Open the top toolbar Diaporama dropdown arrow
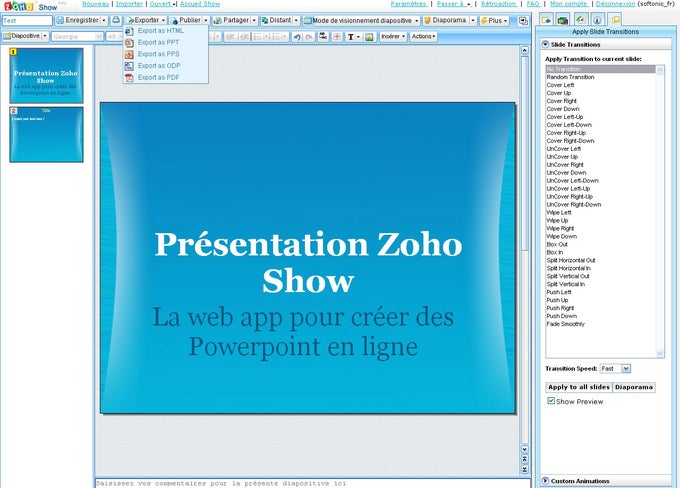Image resolution: width=680 pixels, height=488 pixels. [473, 20]
